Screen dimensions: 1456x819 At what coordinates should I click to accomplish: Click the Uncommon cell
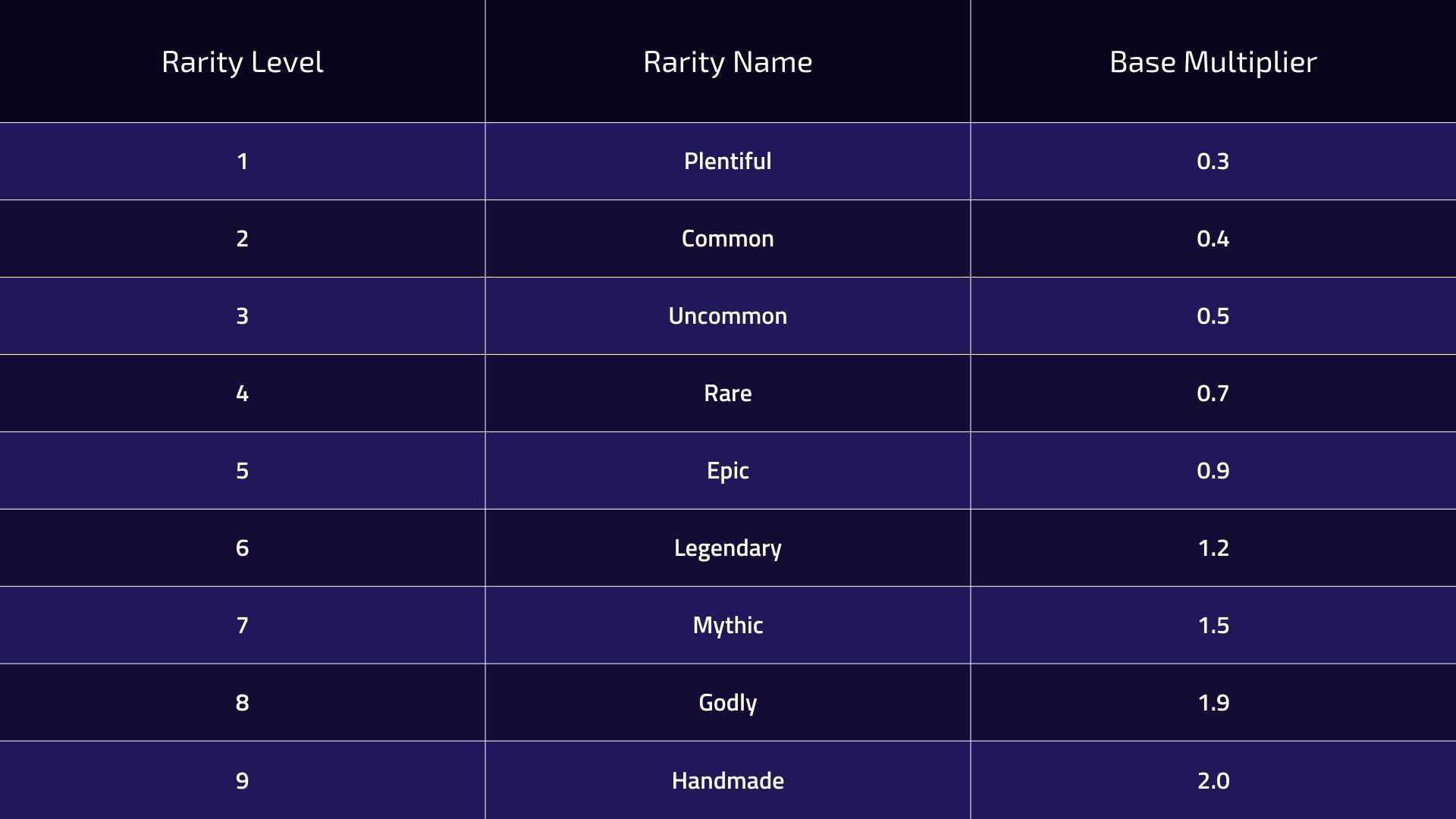point(727,315)
